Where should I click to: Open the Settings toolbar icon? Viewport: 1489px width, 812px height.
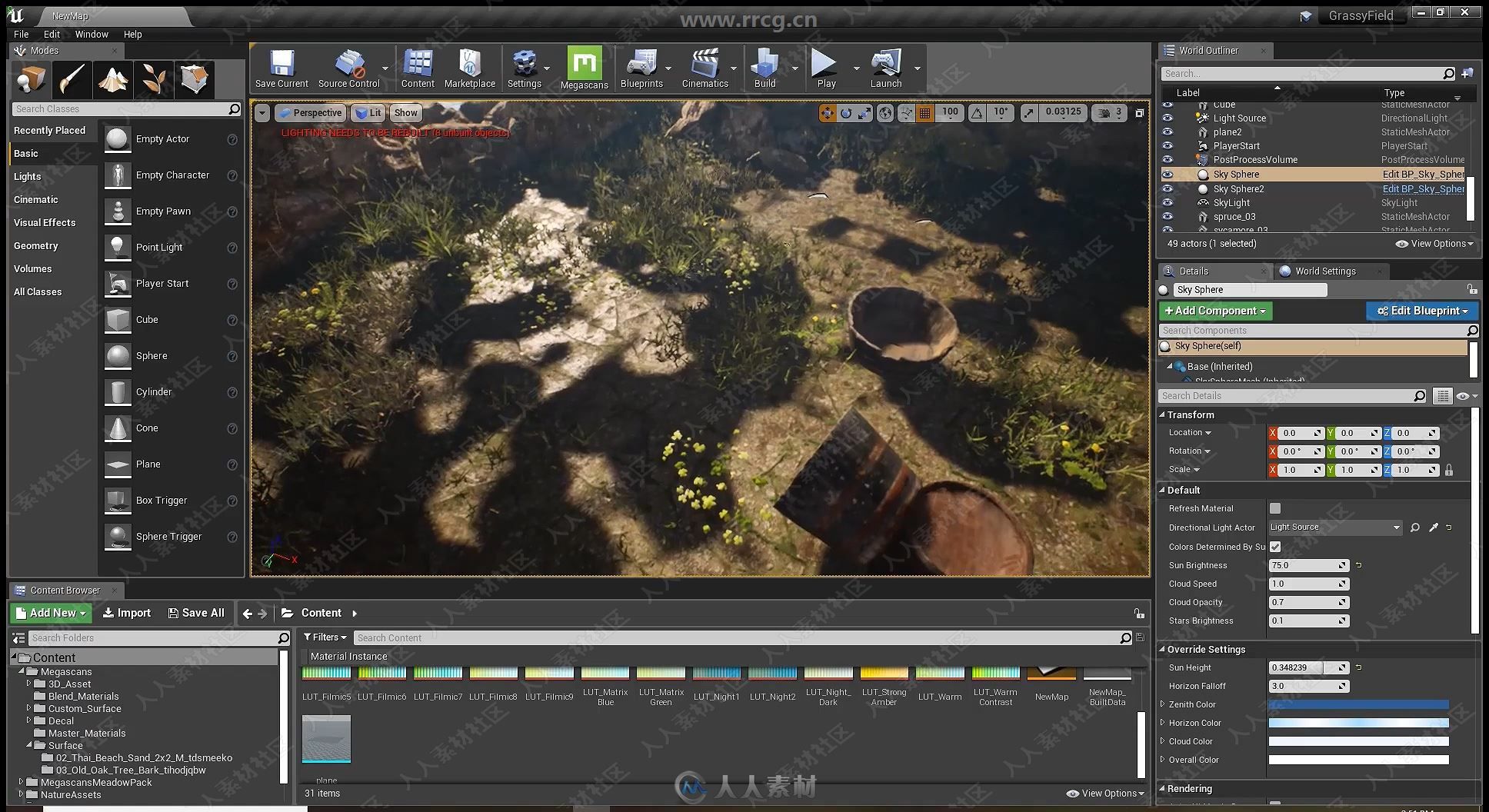pos(525,68)
